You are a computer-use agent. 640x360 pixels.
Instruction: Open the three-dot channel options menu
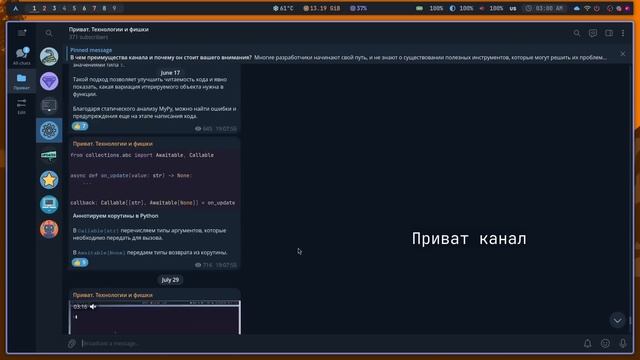[x=623, y=33]
